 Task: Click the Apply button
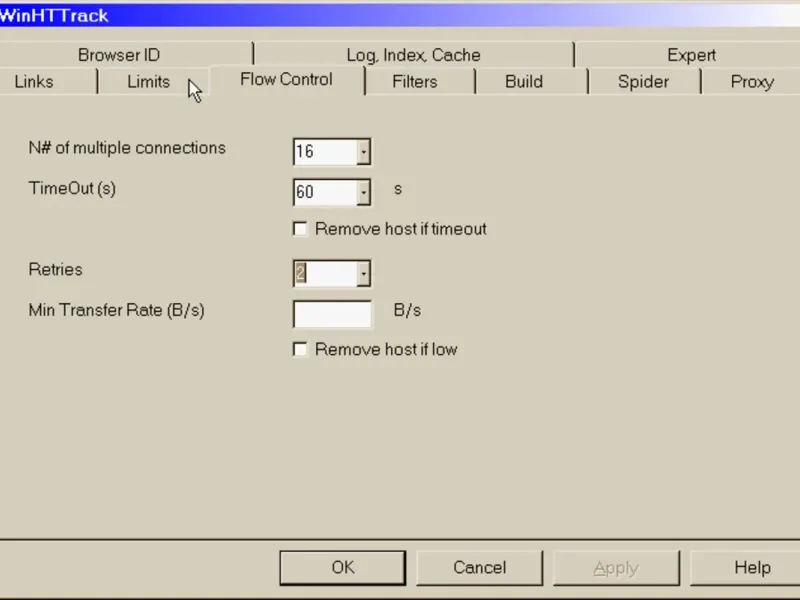[x=616, y=567]
